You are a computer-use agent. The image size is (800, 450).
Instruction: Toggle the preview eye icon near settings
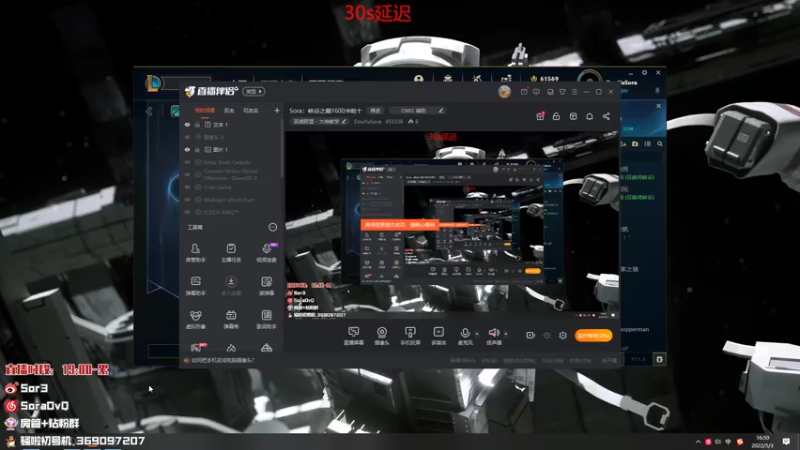[x=547, y=335]
